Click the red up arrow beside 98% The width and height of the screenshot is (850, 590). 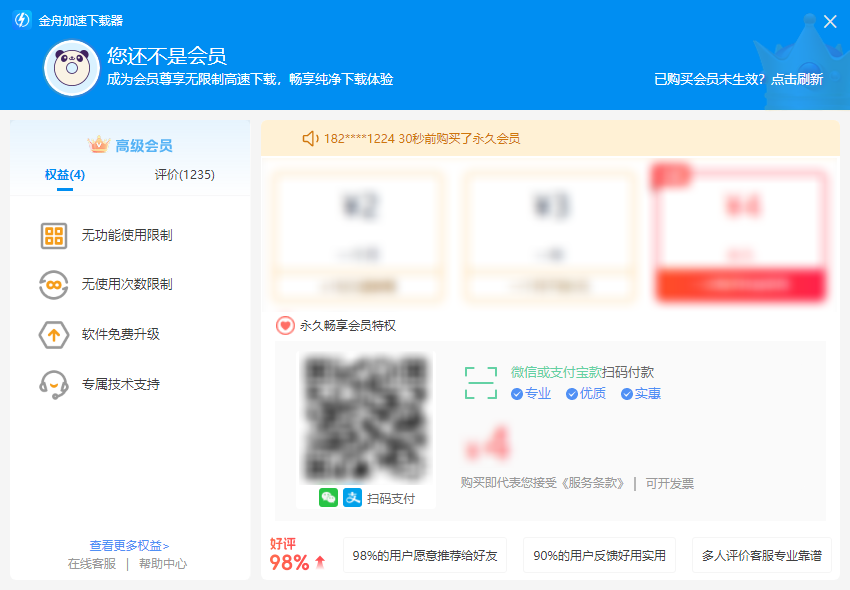pos(320,562)
